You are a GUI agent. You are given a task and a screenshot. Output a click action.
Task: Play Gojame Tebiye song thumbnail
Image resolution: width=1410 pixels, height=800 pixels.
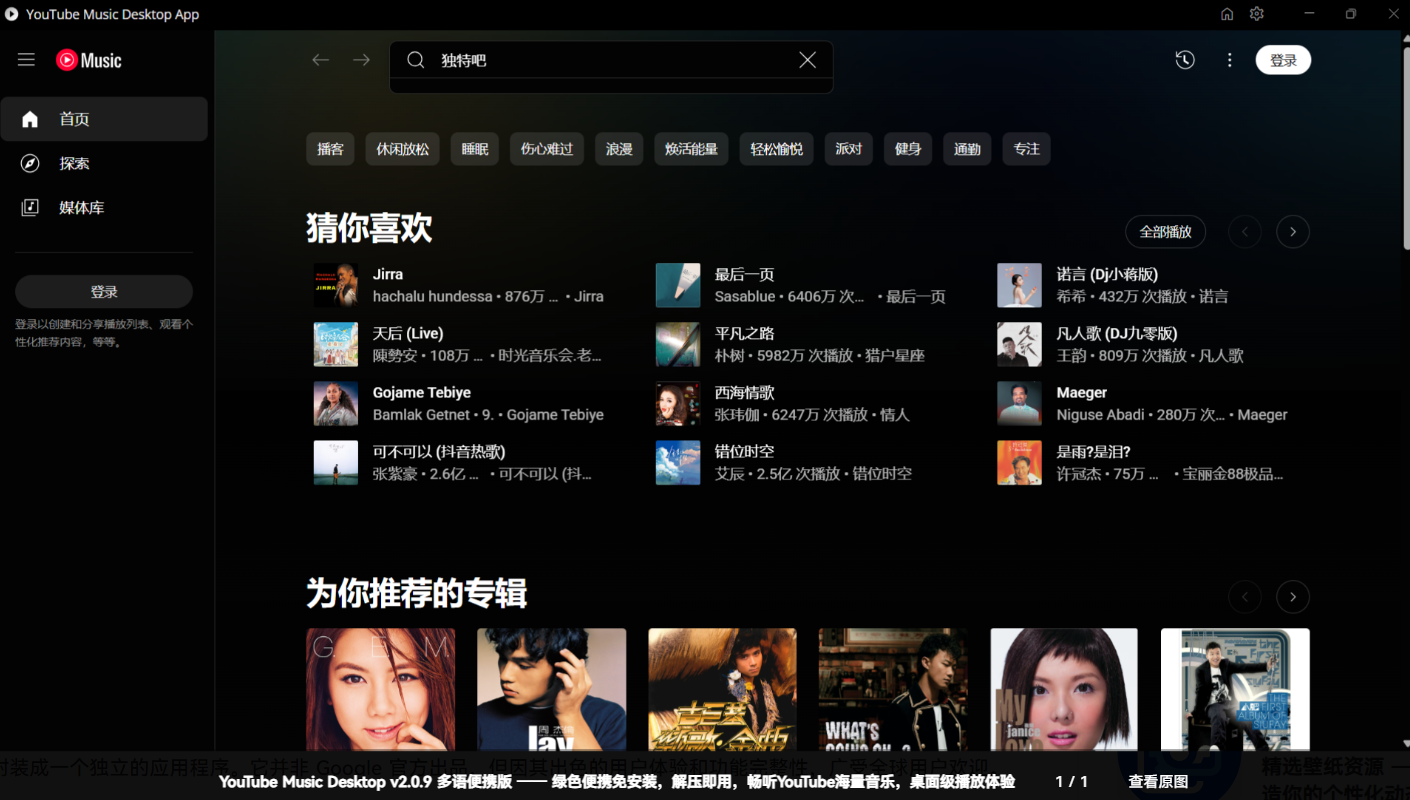[336, 403]
